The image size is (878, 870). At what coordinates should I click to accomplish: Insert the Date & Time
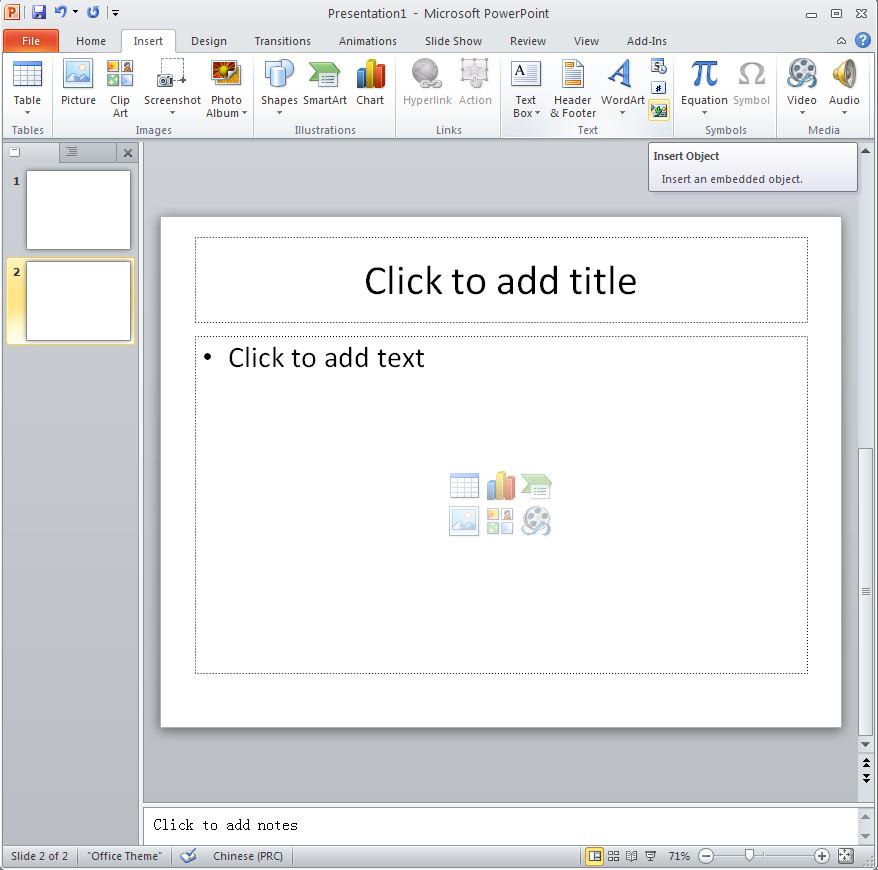point(657,67)
